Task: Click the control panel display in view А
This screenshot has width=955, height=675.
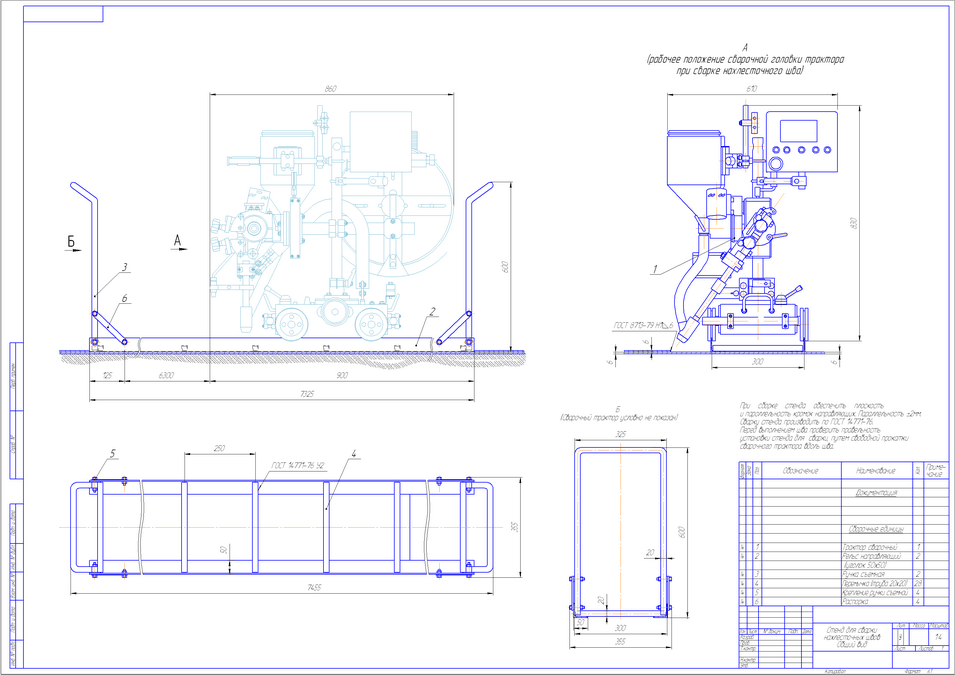Action: tap(798, 130)
